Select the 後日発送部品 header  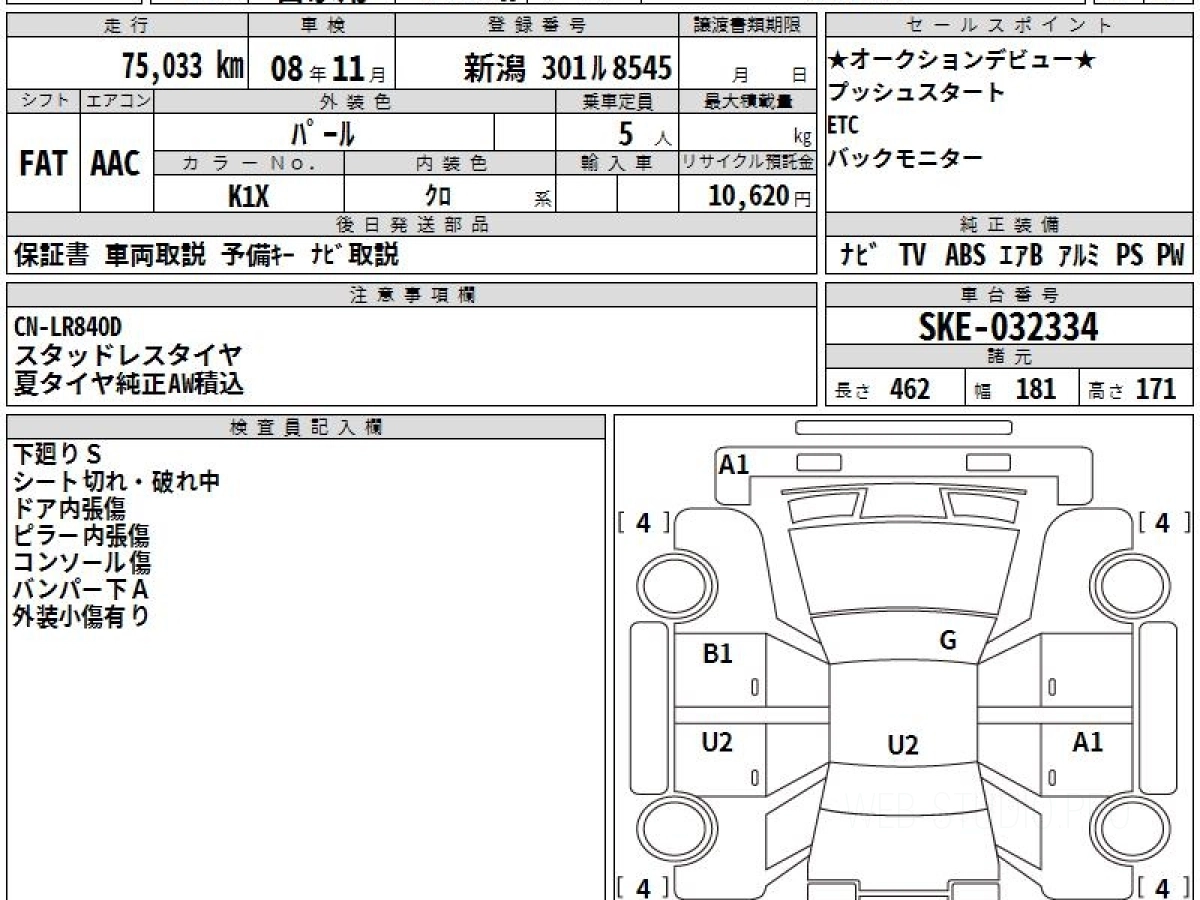tap(412, 225)
